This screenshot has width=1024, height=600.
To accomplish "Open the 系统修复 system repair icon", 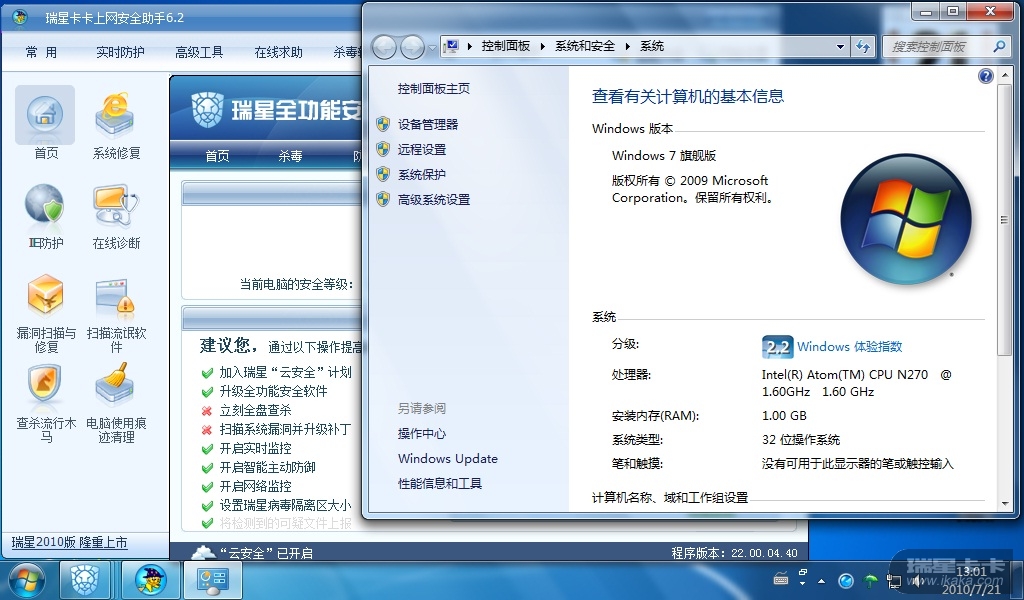I will 116,114.
